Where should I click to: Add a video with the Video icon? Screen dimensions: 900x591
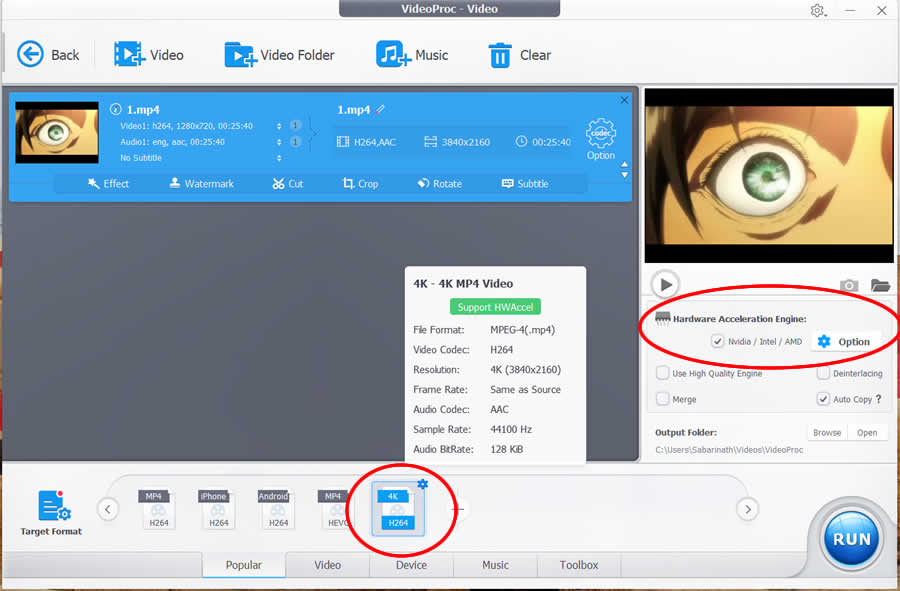point(129,54)
